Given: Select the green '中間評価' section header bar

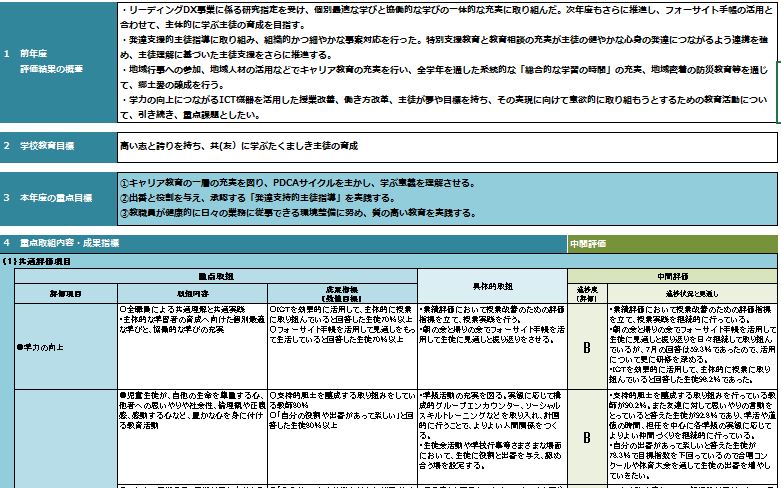Looking at the screenshot, I should pyautogui.click(x=672, y=243).
